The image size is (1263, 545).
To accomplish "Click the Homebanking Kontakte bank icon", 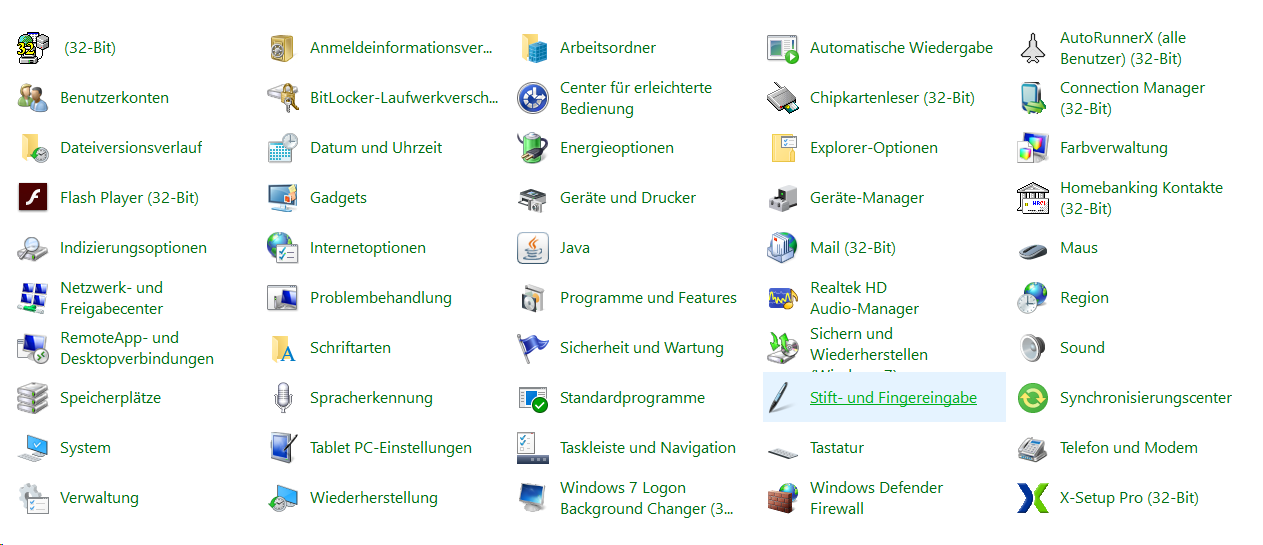I will [1033, 198].
